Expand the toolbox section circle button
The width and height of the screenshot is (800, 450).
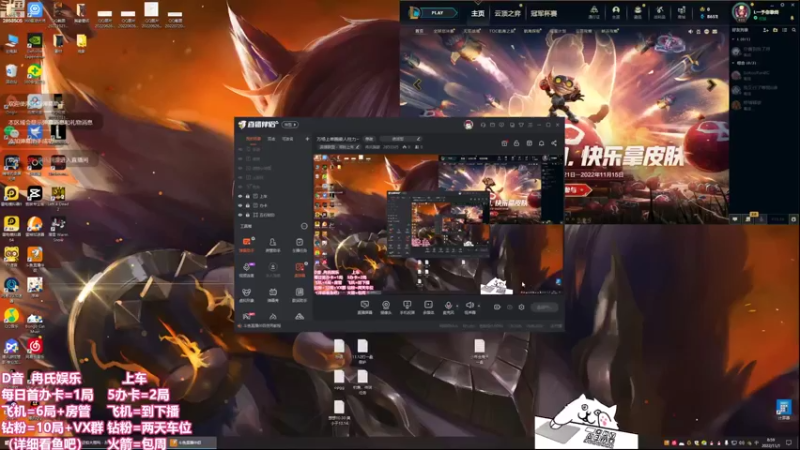click(x=304, y=226)
